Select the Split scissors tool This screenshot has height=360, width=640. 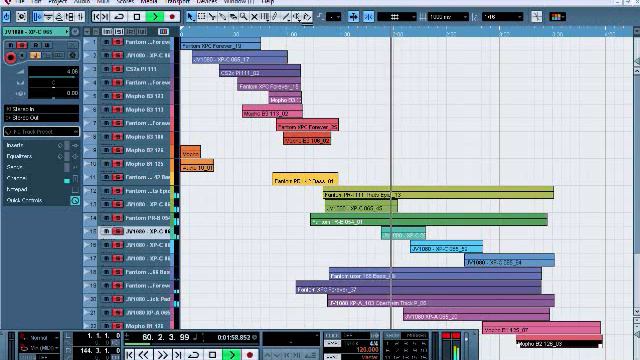(212, 17)
